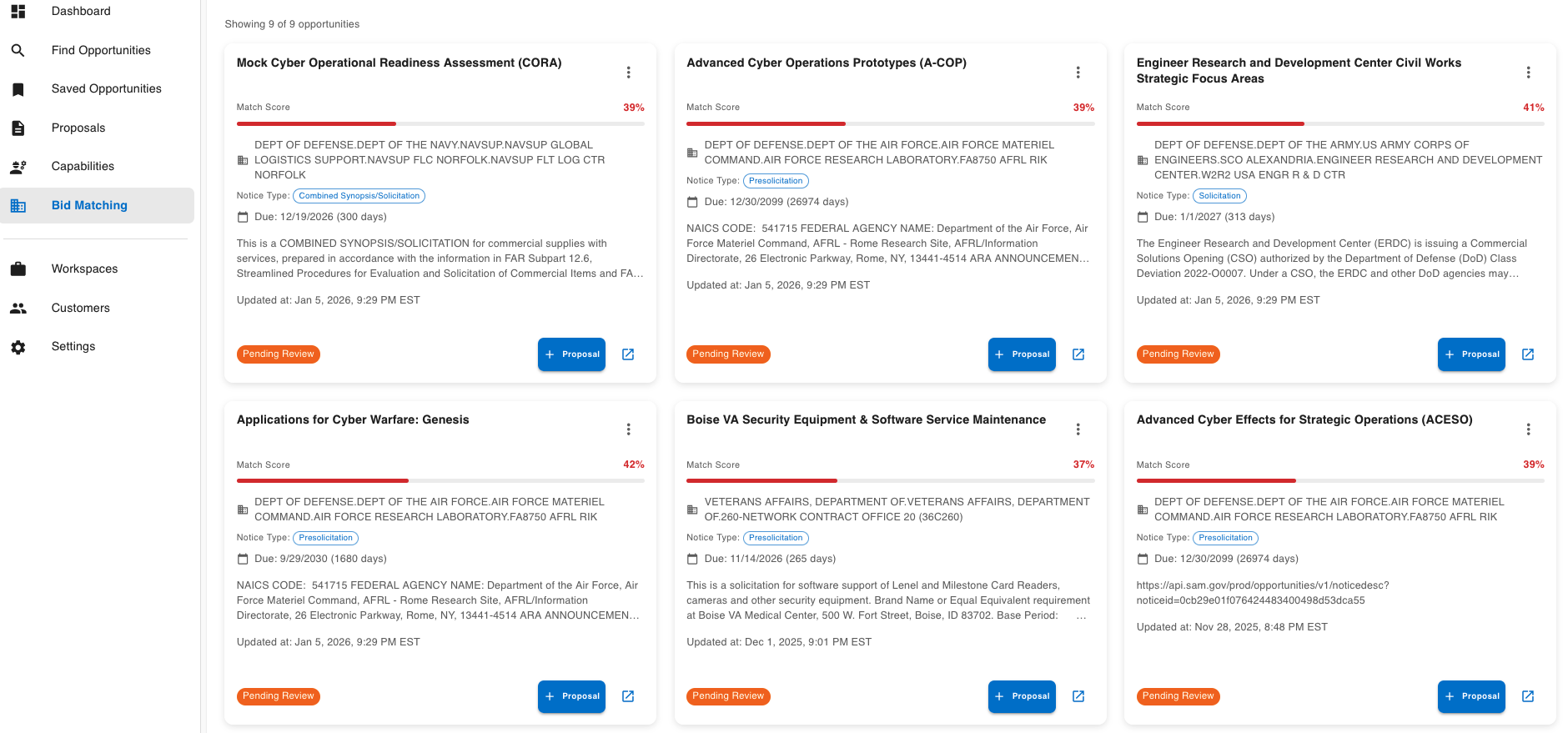This screenshot has width=1568, height=733.
Task: Open external link on ACESO opportunity card
Action: click(1527, 696)
